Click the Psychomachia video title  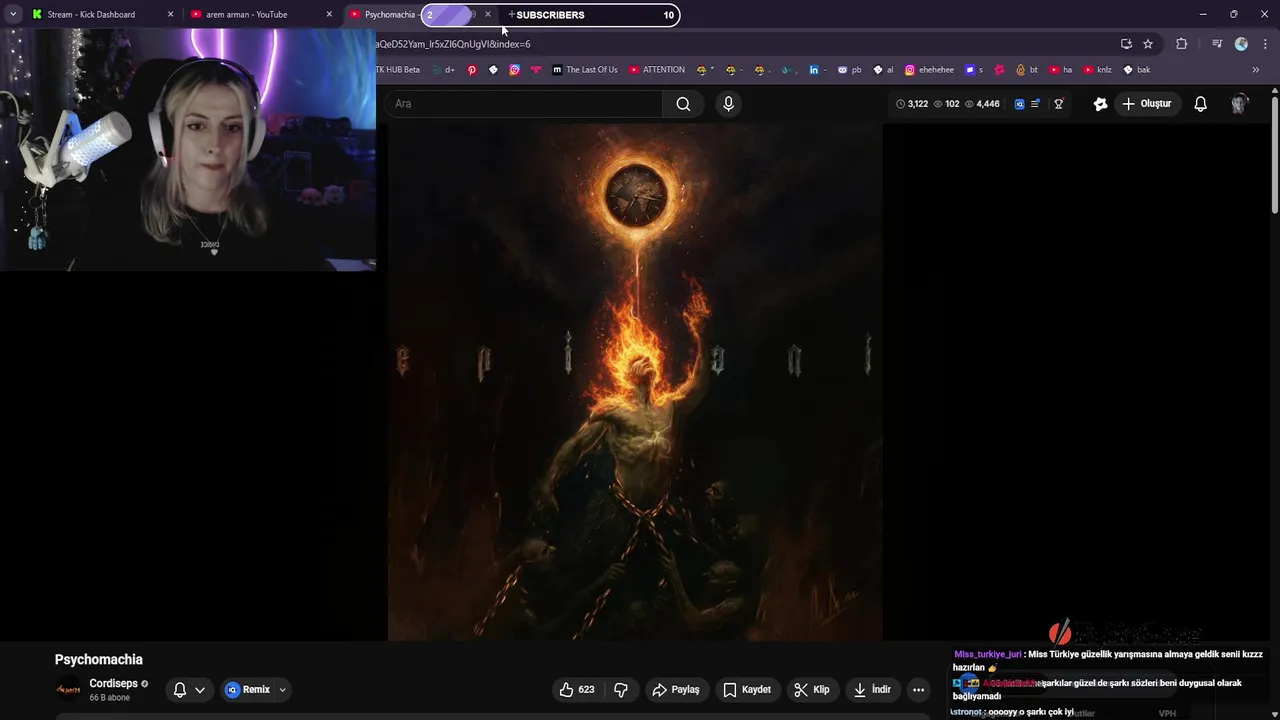[99, 659]
